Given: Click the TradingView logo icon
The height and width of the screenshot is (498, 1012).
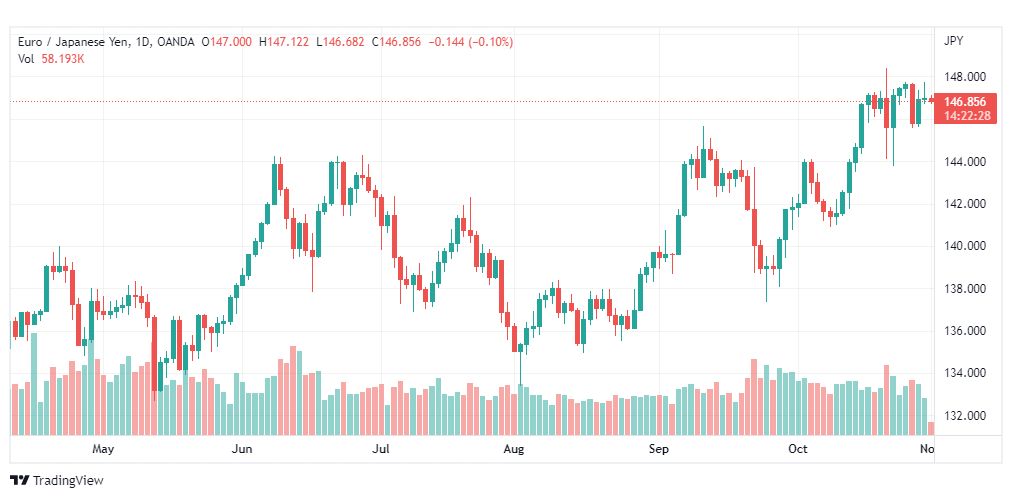Looking at the screenshot, I should pos(19,481).
